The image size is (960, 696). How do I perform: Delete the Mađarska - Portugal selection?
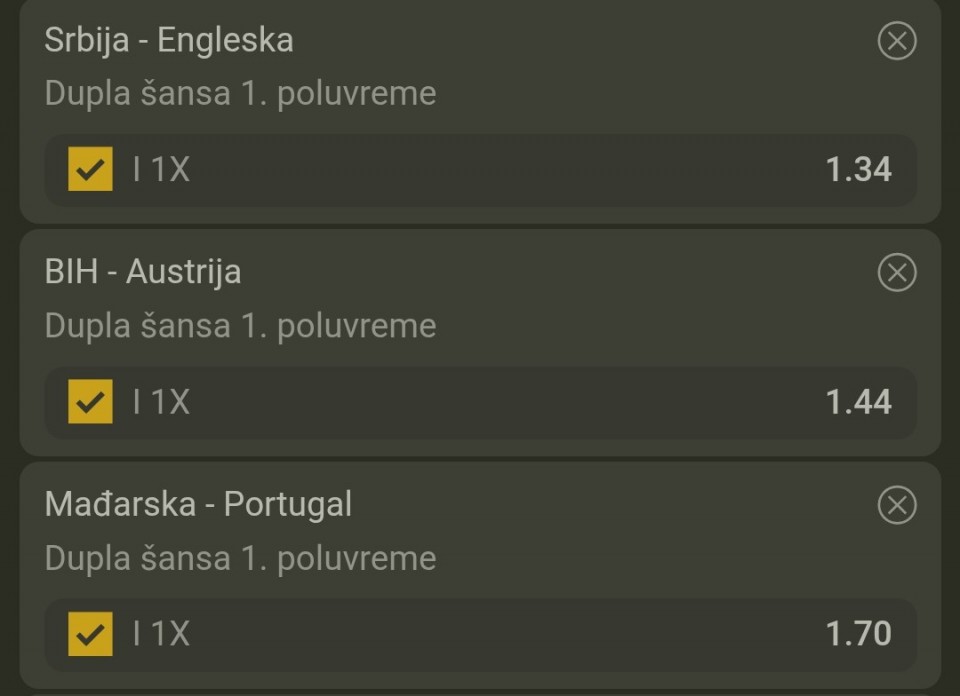[896, 505]
